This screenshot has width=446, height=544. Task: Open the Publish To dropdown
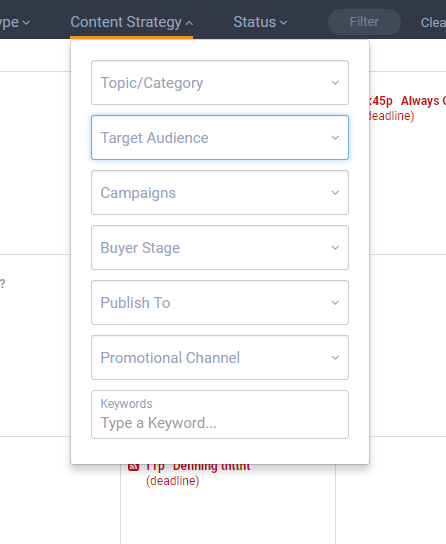click(x=220, y=303)
